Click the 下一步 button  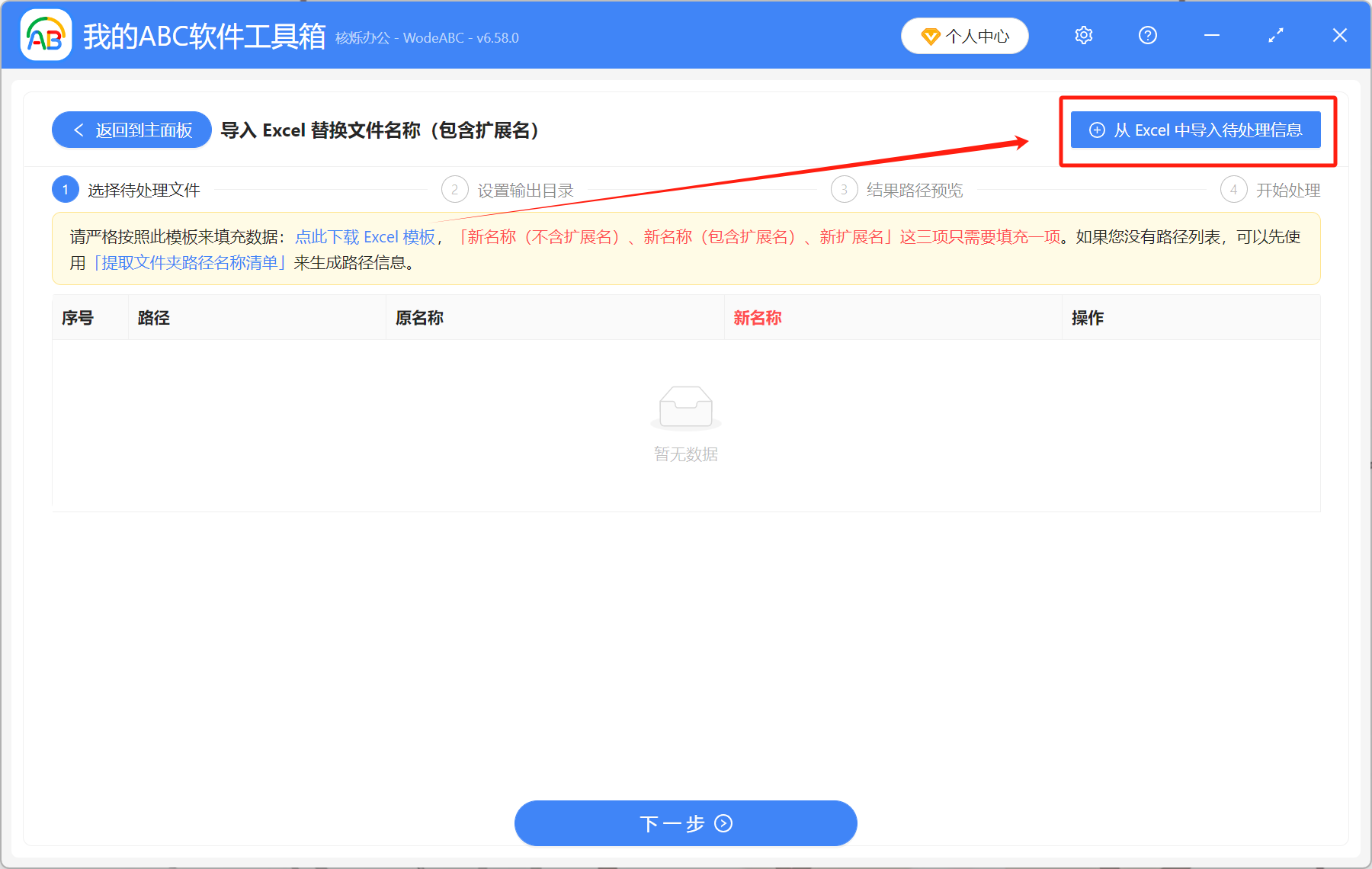click(x=684, y=824)
